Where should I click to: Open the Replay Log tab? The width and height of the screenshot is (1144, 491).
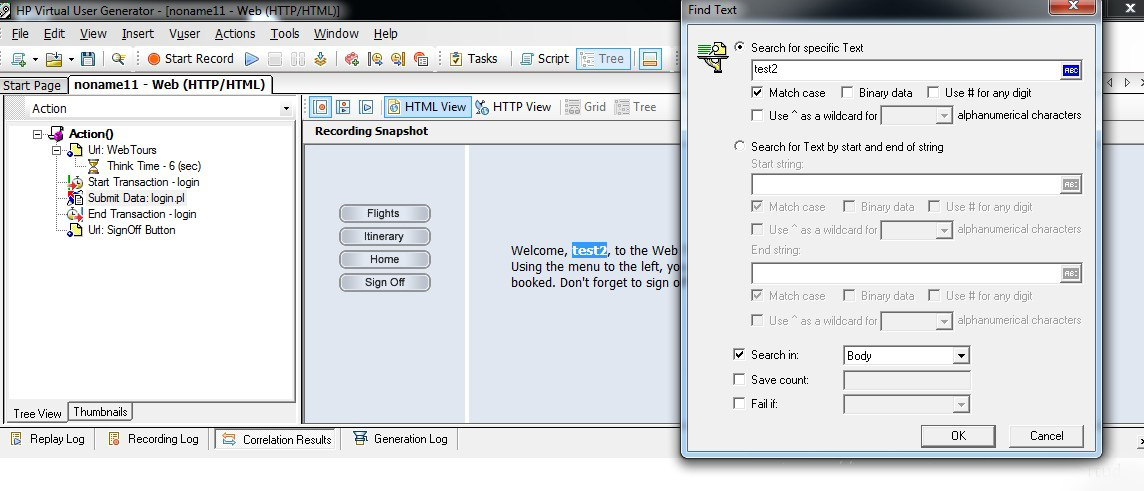(x=48, y=439)
